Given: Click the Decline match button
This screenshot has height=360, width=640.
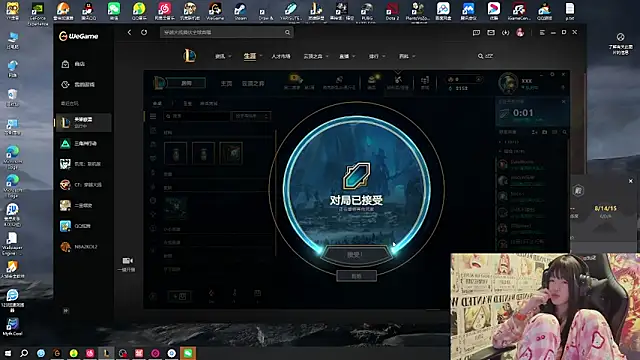Looking at the screenshot, I should point(356,276).
